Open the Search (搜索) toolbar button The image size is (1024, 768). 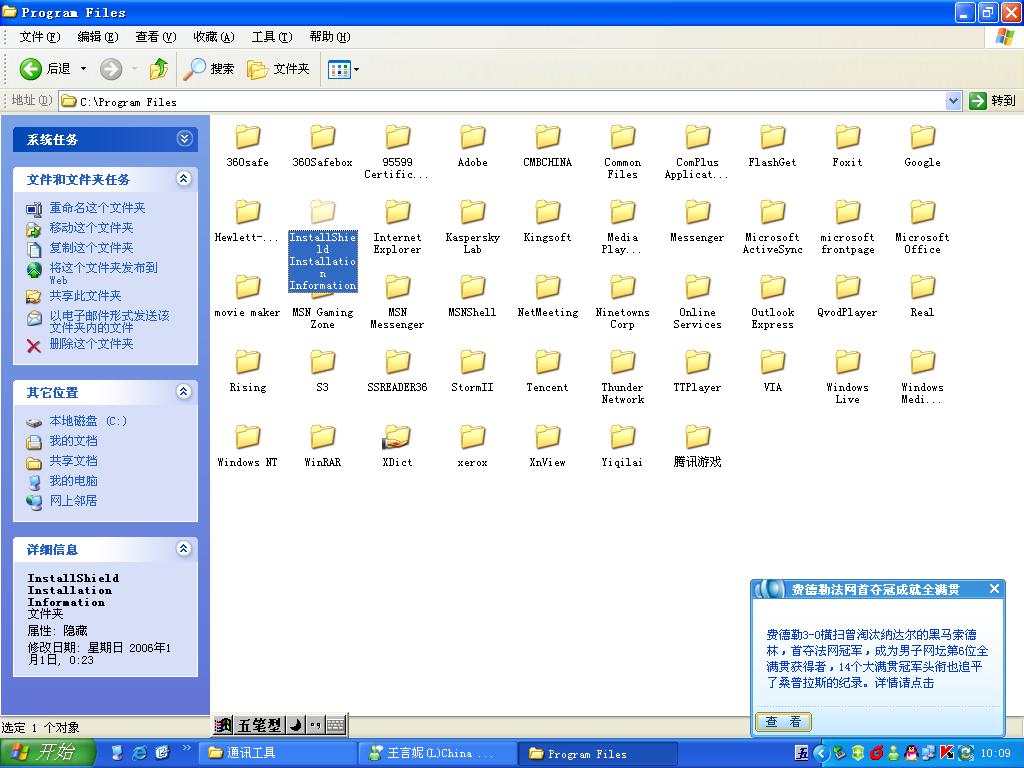click(x=209, y=69)
